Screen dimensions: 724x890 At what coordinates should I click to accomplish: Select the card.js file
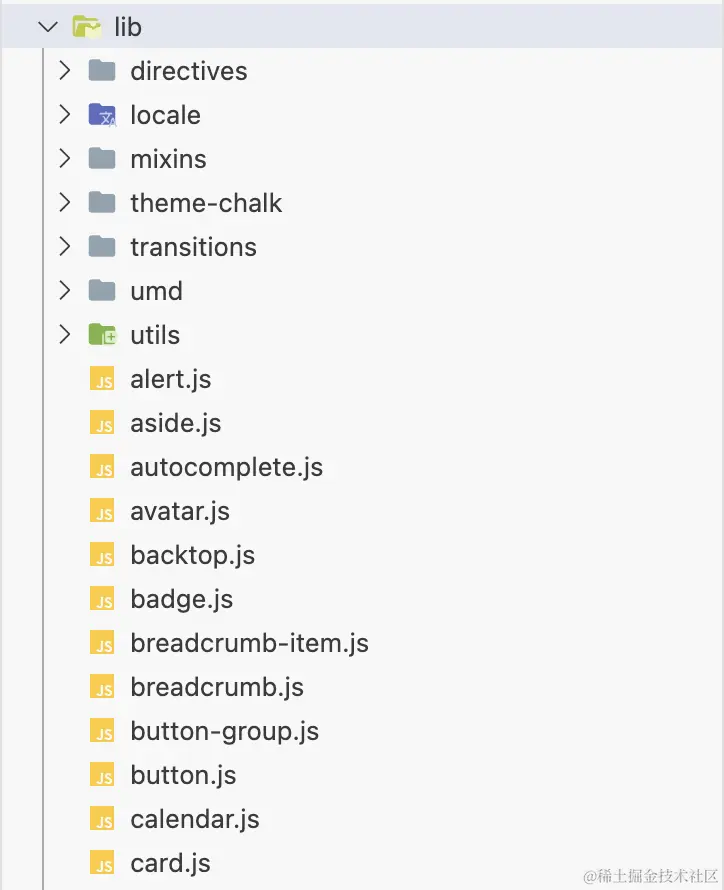170,864
